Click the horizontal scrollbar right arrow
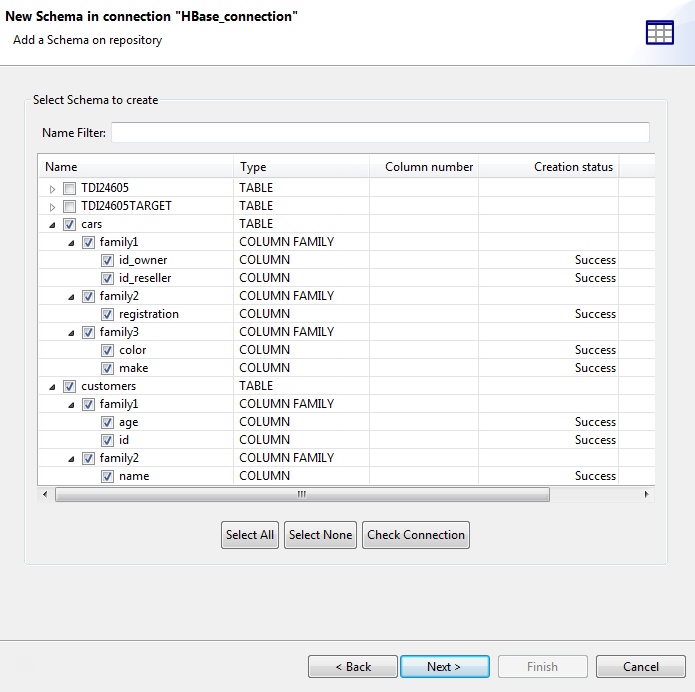 (x=646, y=494)
